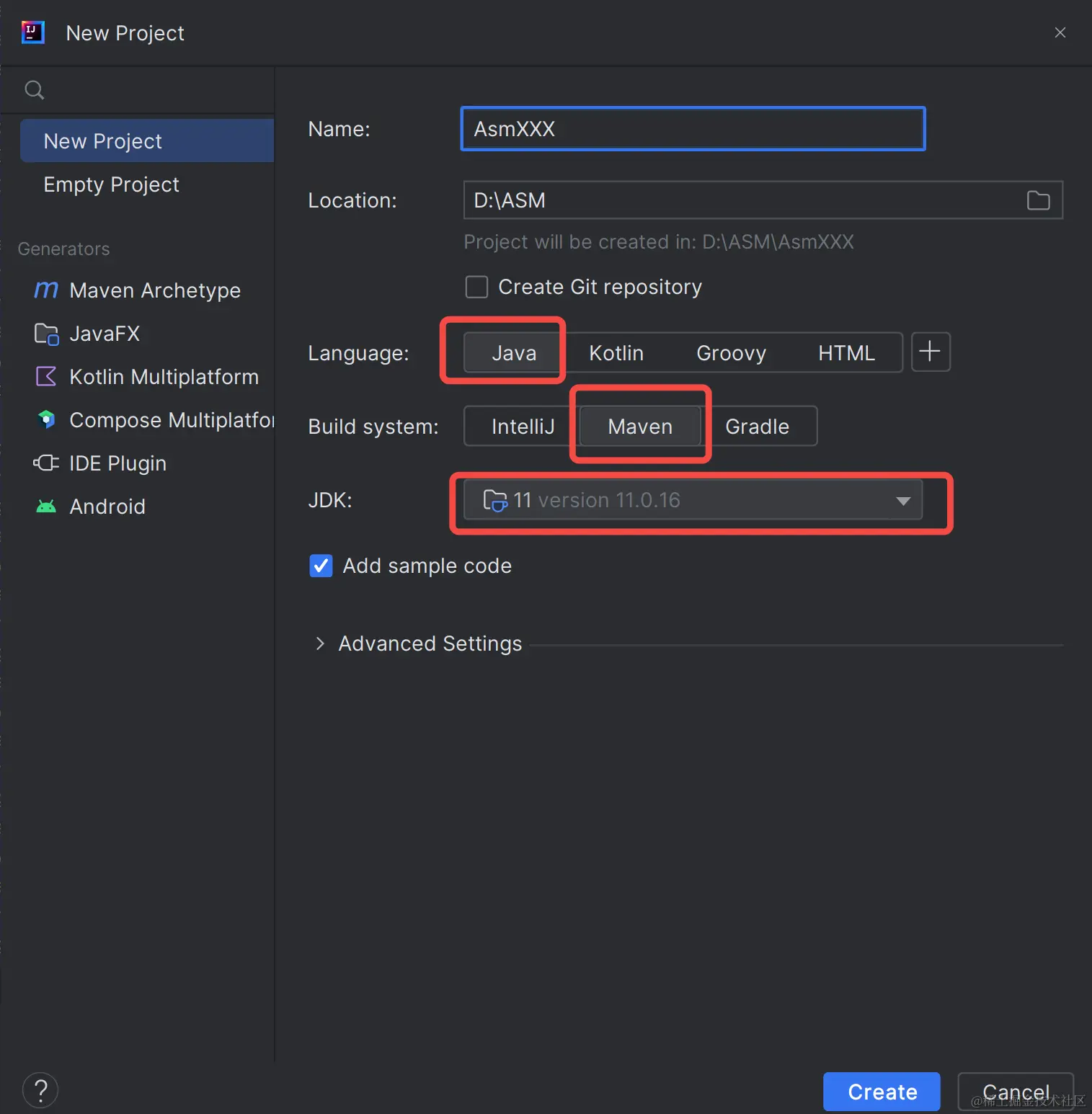Image resolution: width=1092 pixels, height=1114 pixels.
Task: Click the Android robot icon
Action: click(x=46, y=507)
